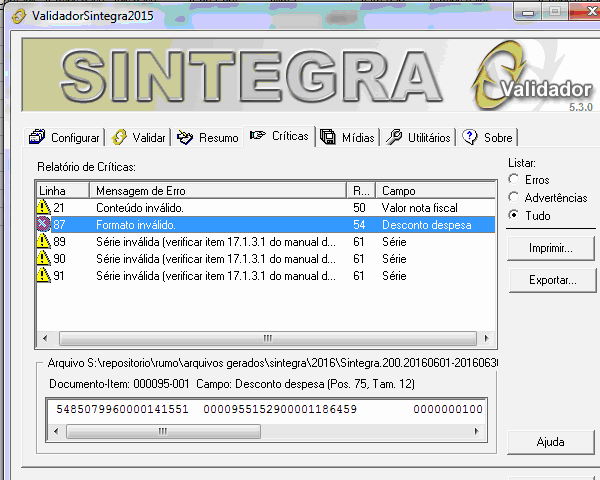Click the Utilitários wrench icon
600x480 pixels.
tap(394, 137)
